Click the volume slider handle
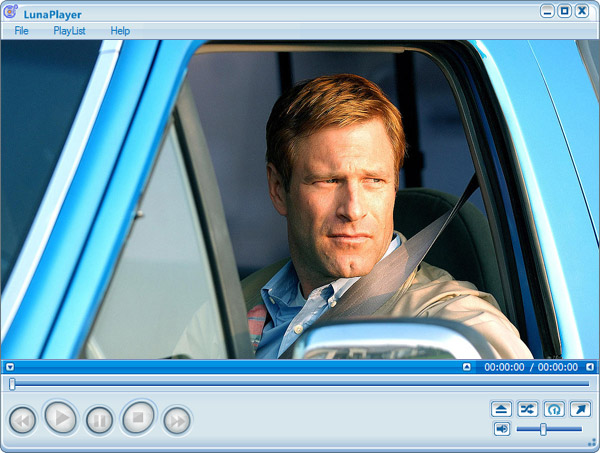 pos(543,429)
